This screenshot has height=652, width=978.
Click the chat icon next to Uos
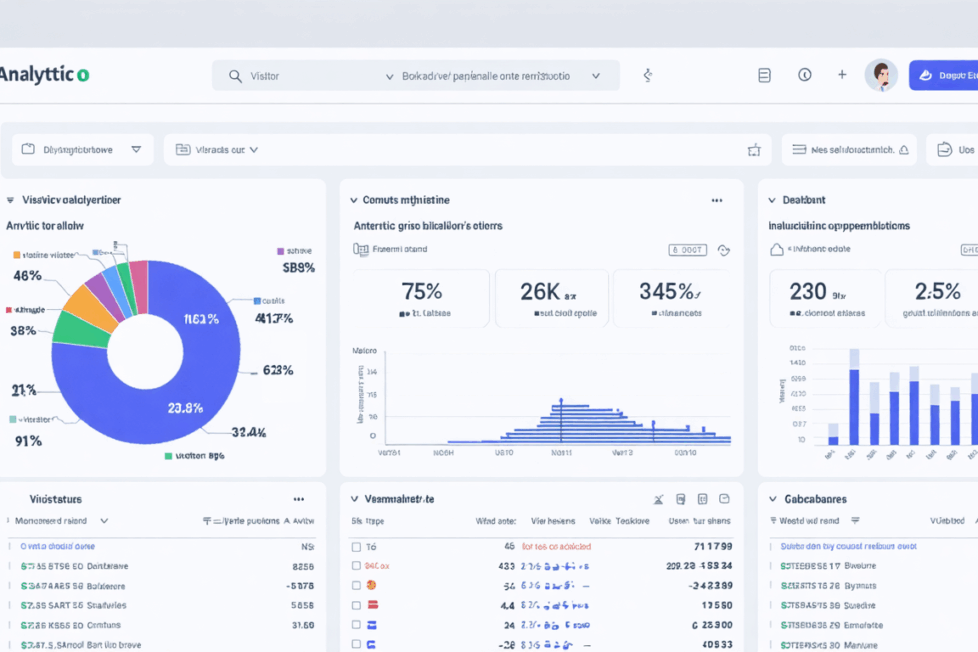pyautogui.click(x=944, y=150)
